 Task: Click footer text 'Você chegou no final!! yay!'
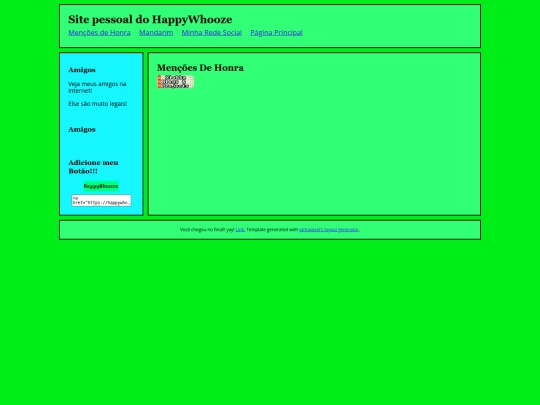coord(207,230)
